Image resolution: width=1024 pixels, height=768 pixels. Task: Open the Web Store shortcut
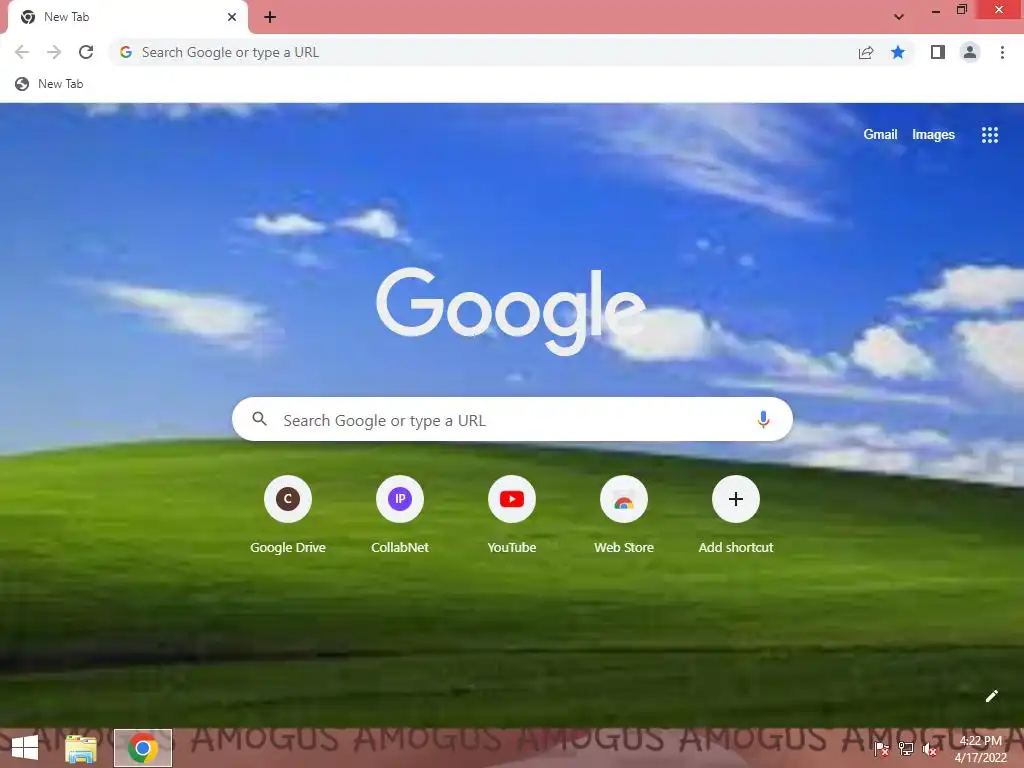point(624,515)
